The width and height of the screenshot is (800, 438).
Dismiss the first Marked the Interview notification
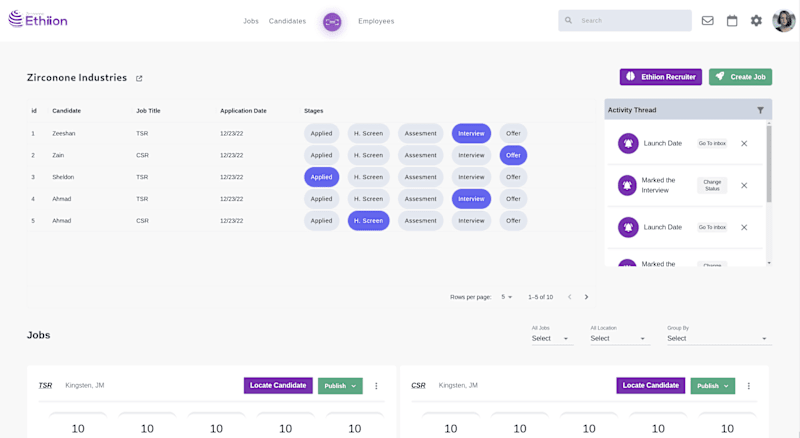(744, 185)
